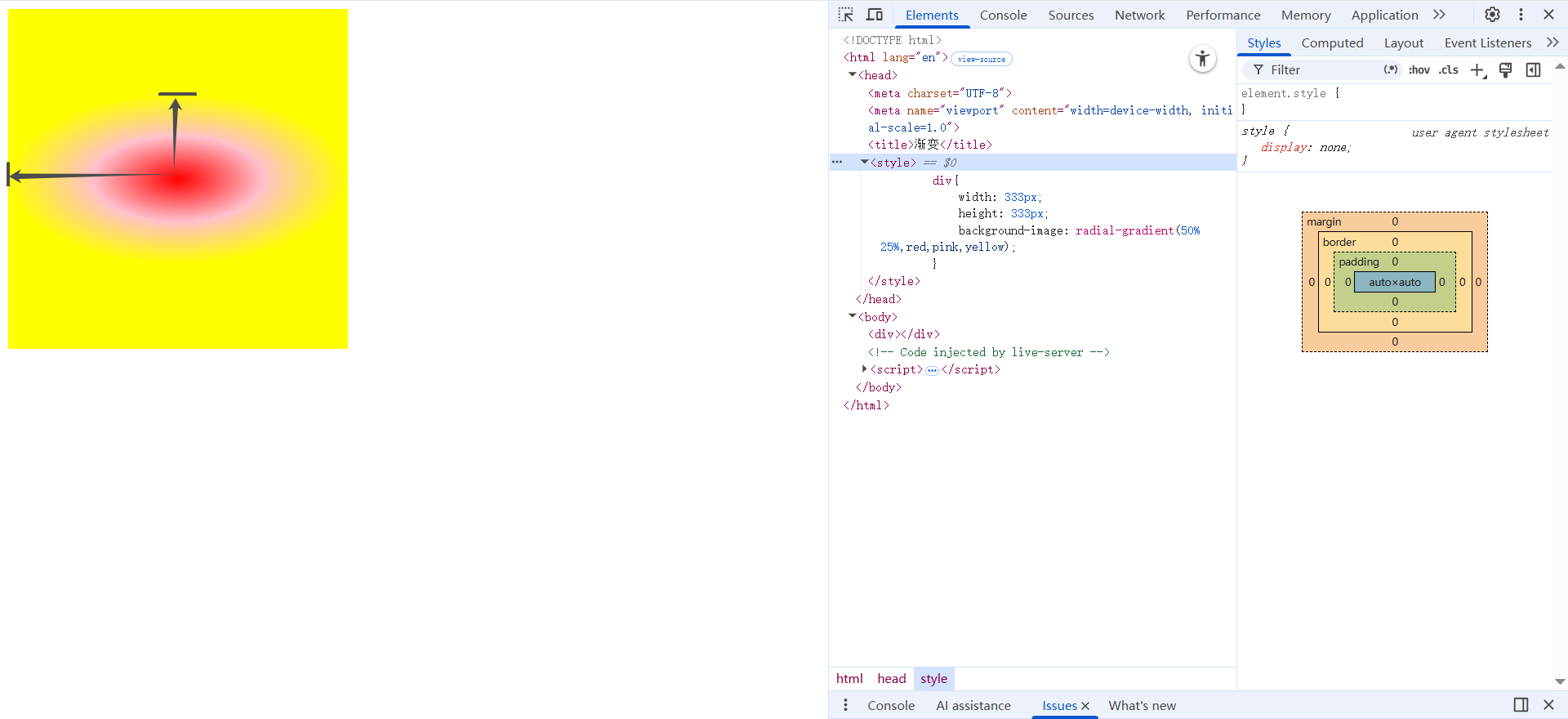The width and height of the screenshot is (1568, 719).
Task: Switch to the drawer Console tab
Action: pyautogui.click(x=891, y=706)
